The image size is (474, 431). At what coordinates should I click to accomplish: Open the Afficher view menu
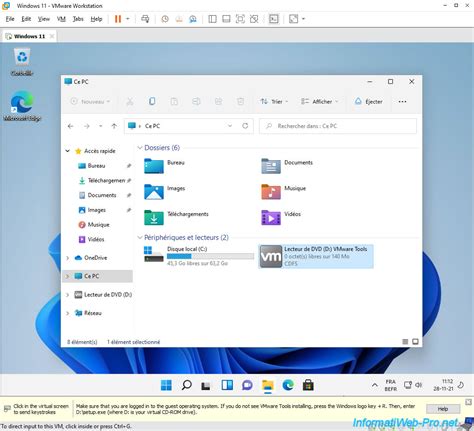click(319, 101)
